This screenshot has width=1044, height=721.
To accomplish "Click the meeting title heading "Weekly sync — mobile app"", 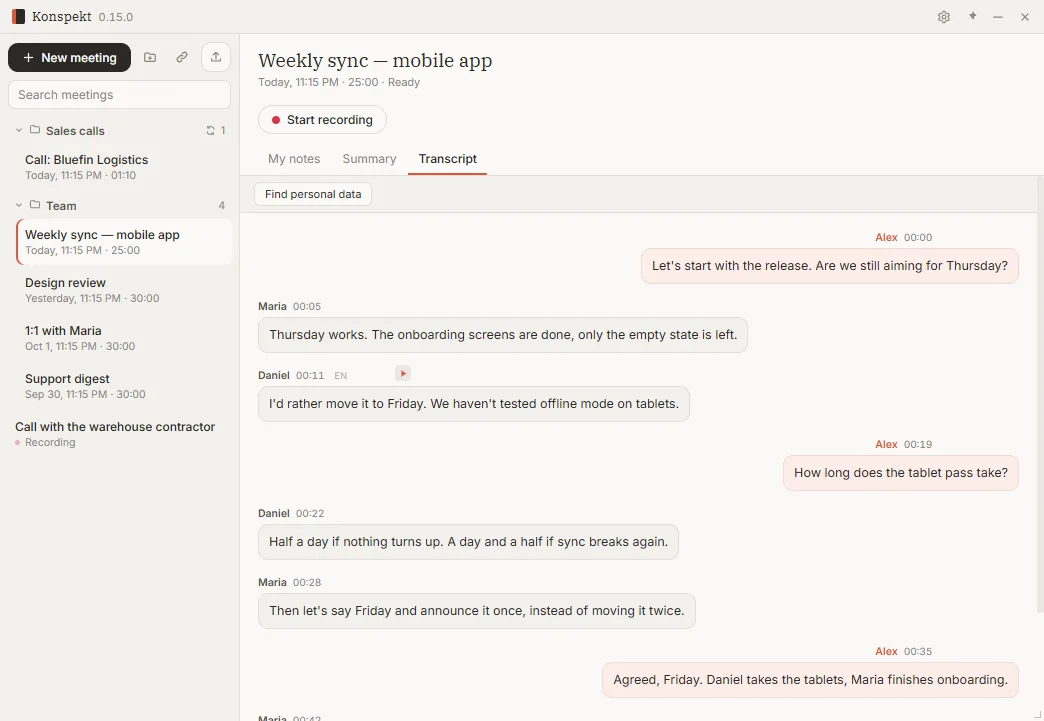I will (x=375, y=61).
